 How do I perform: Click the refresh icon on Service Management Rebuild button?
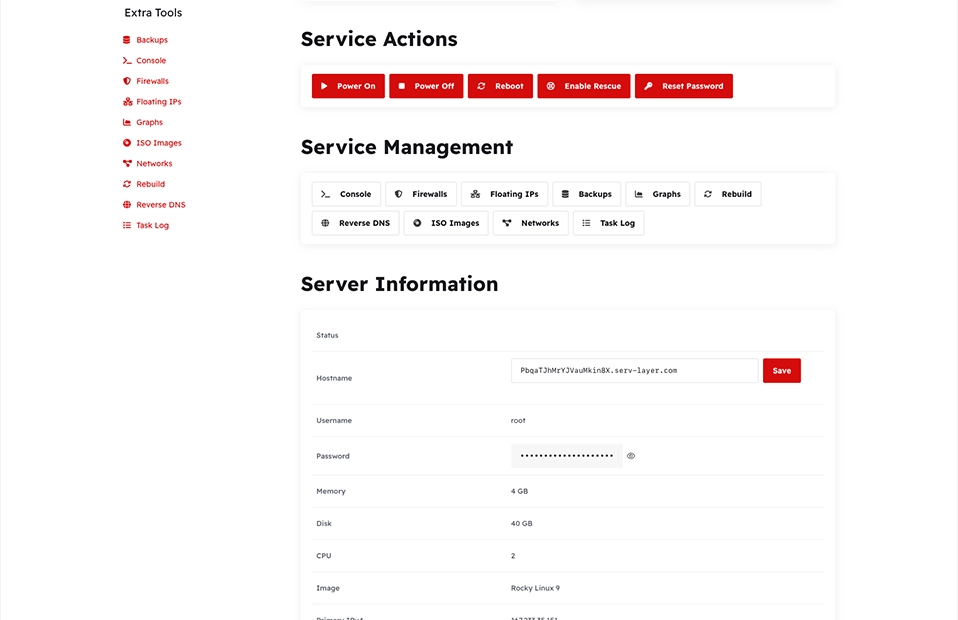708,194
